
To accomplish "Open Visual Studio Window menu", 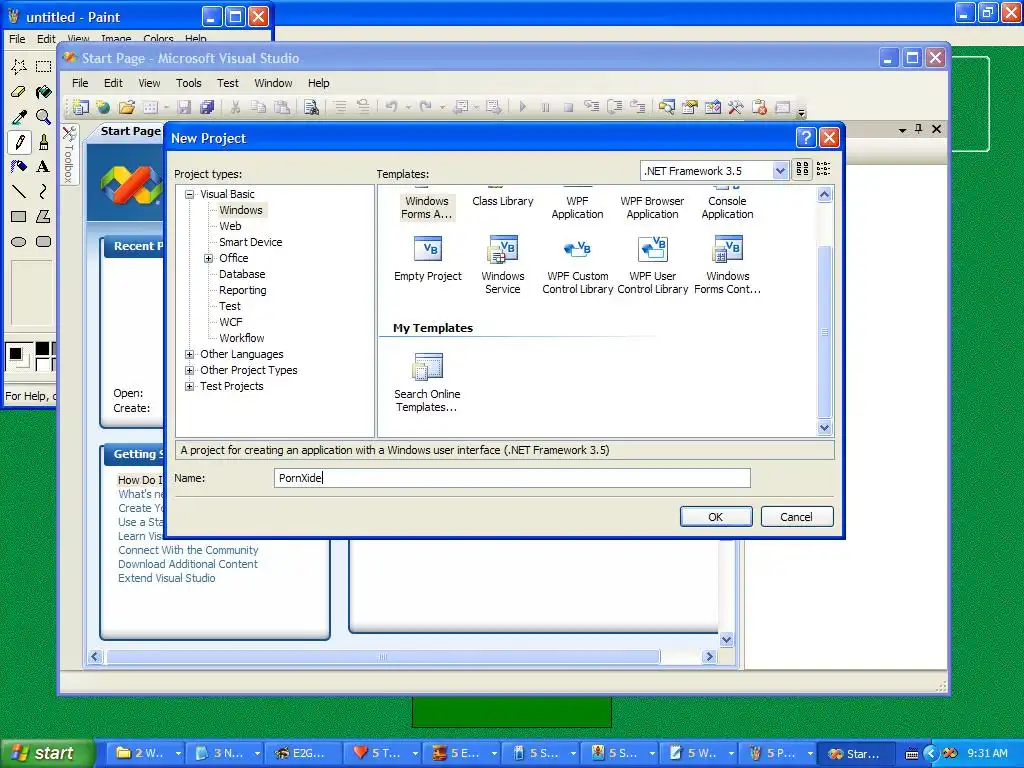I will coord(273,83).
